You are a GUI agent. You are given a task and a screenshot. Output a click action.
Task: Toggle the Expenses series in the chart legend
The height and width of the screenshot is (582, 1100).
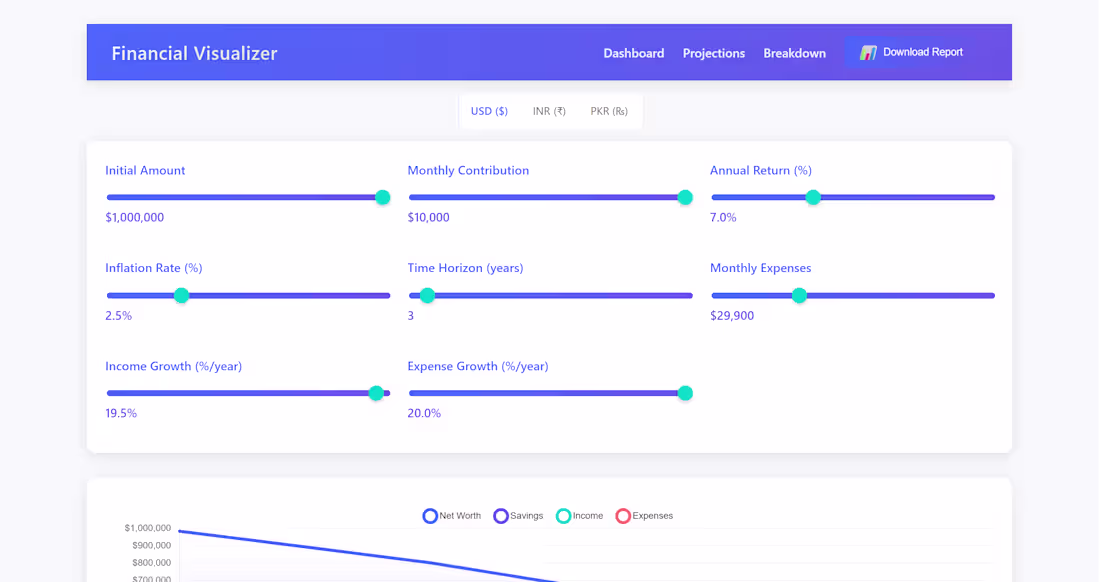coord(622,515)
